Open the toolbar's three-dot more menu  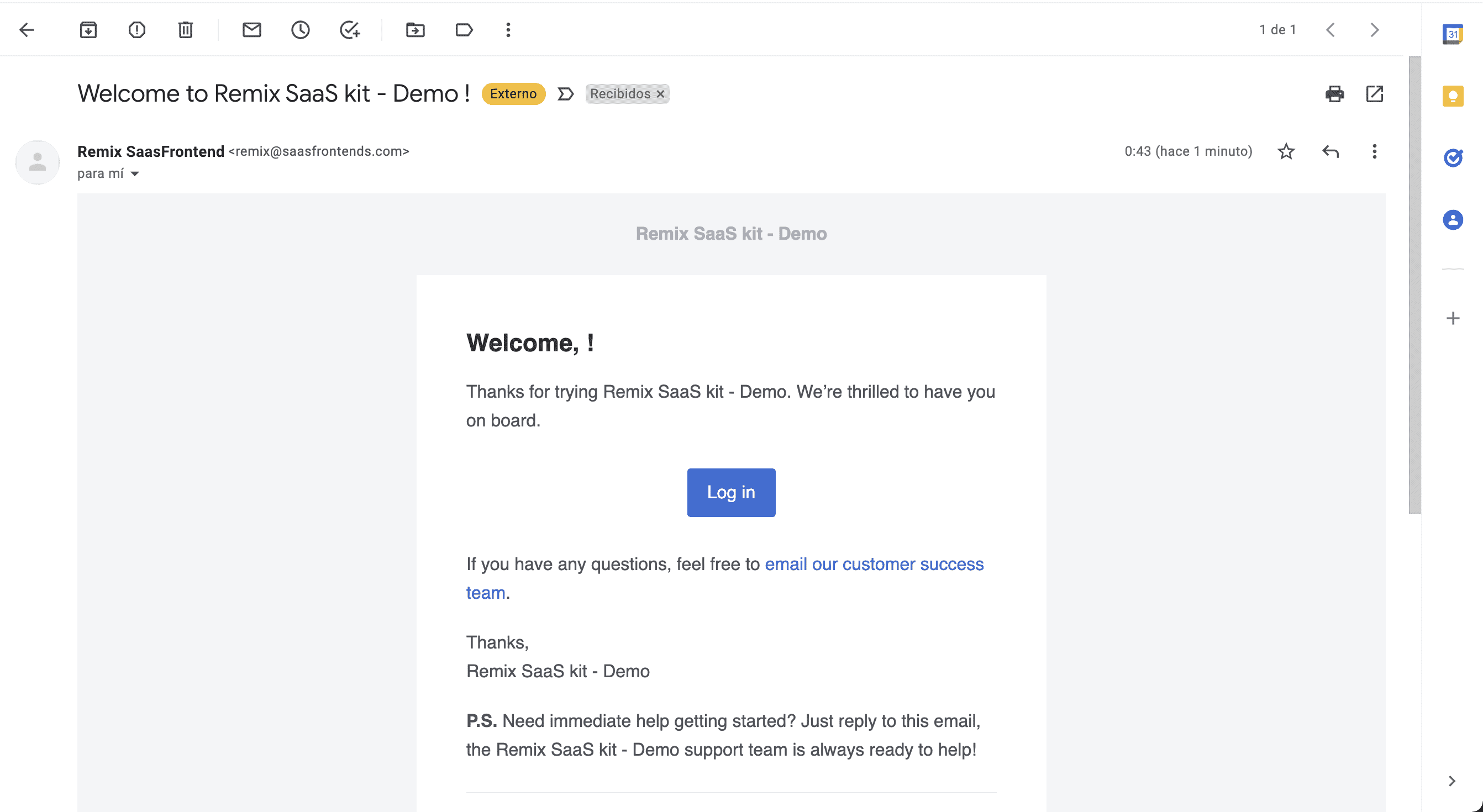click(508, 30)
